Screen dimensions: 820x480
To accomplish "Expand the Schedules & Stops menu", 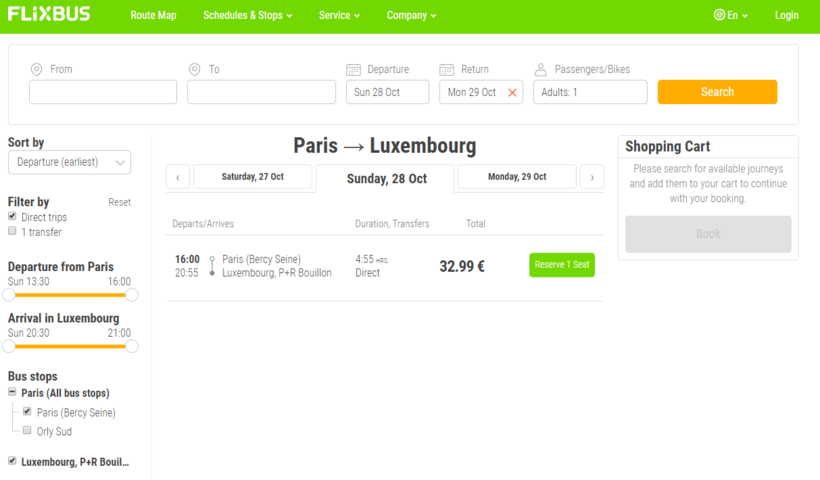I will pos(247,15).
